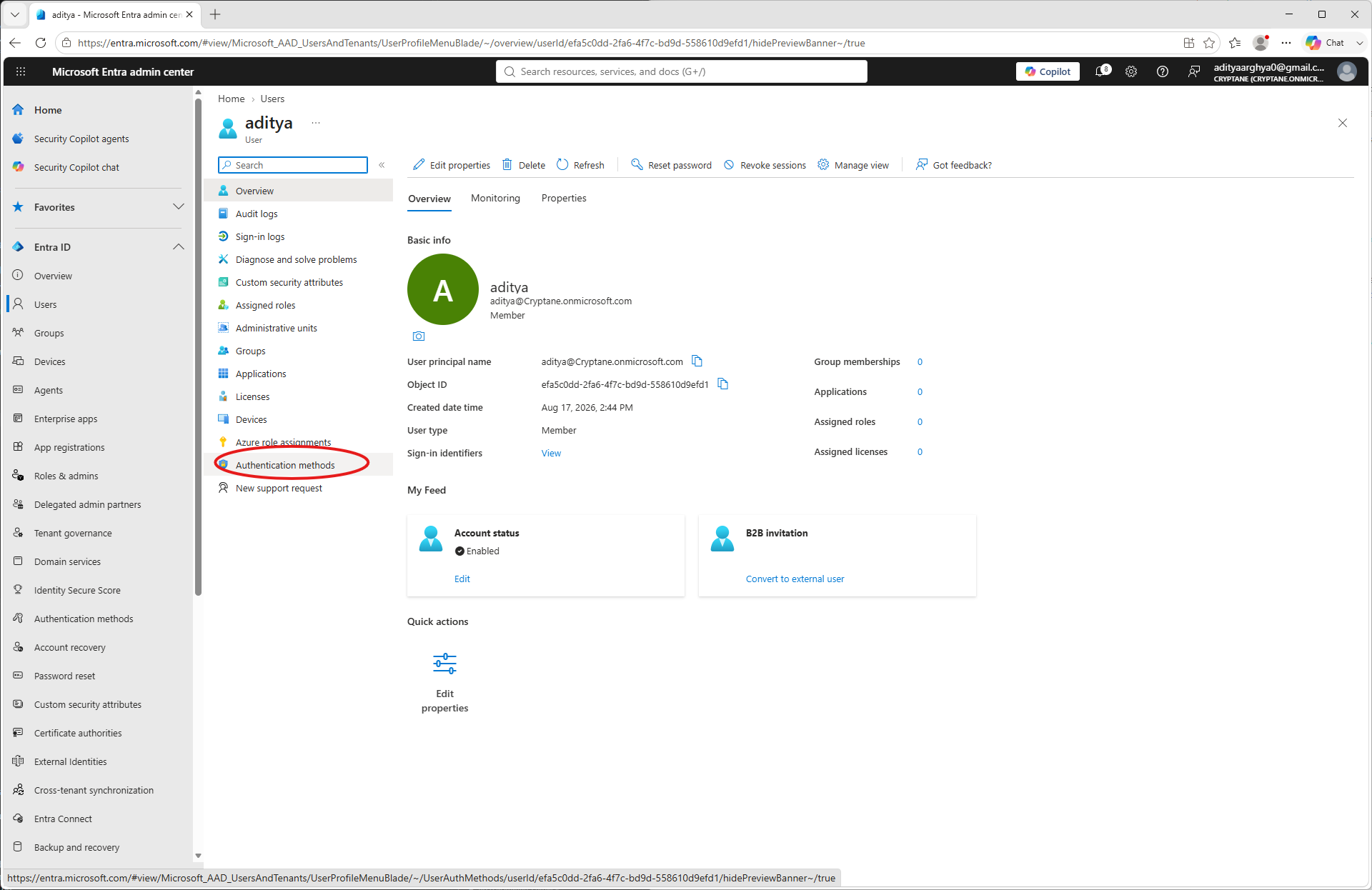
Task: Open Manage view in toolbar
Action: pyautogui.click(x=853, y=165)
